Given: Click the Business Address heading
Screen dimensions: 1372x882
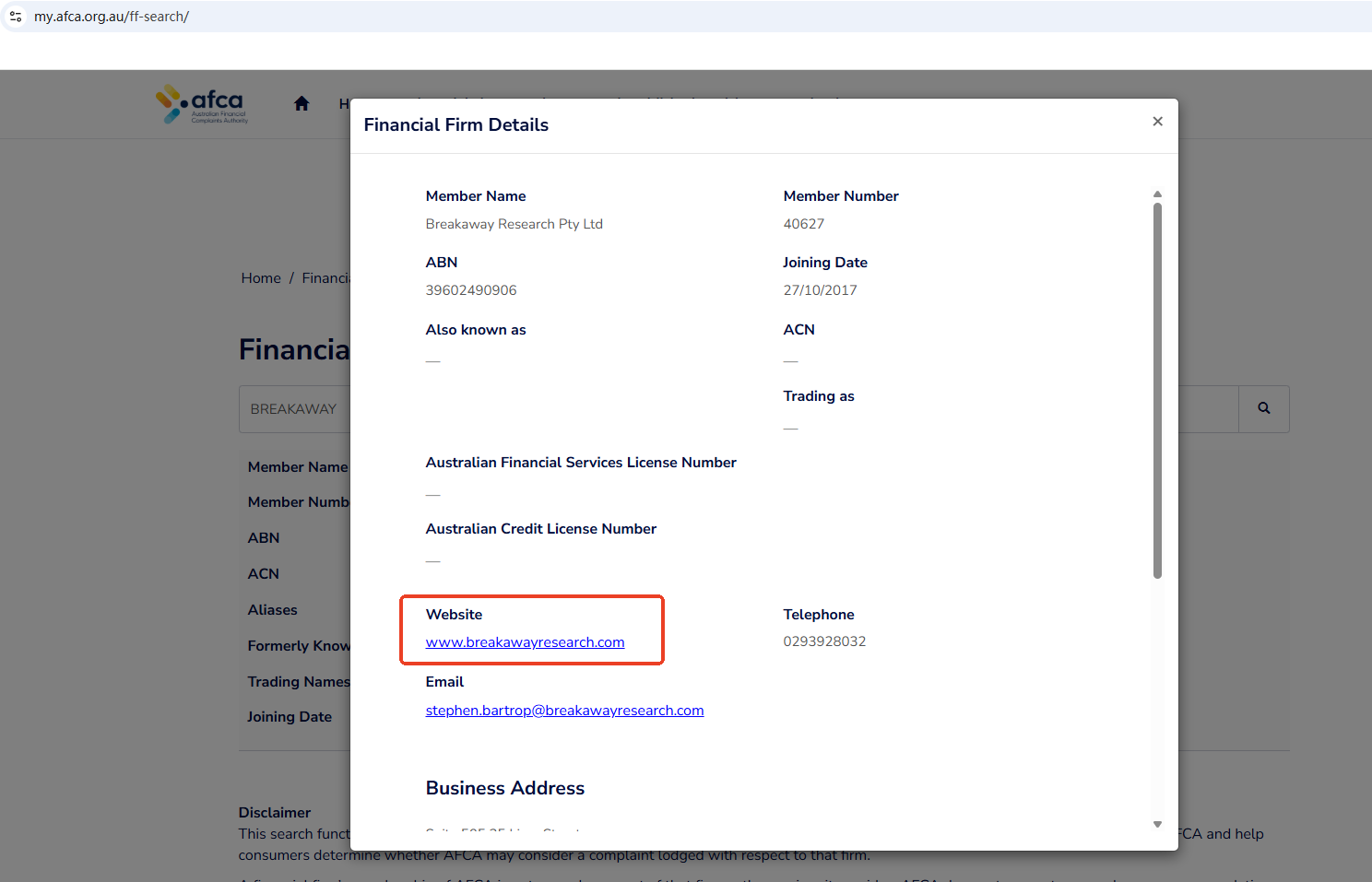Looking at the screenshot, I should point(505,788).
